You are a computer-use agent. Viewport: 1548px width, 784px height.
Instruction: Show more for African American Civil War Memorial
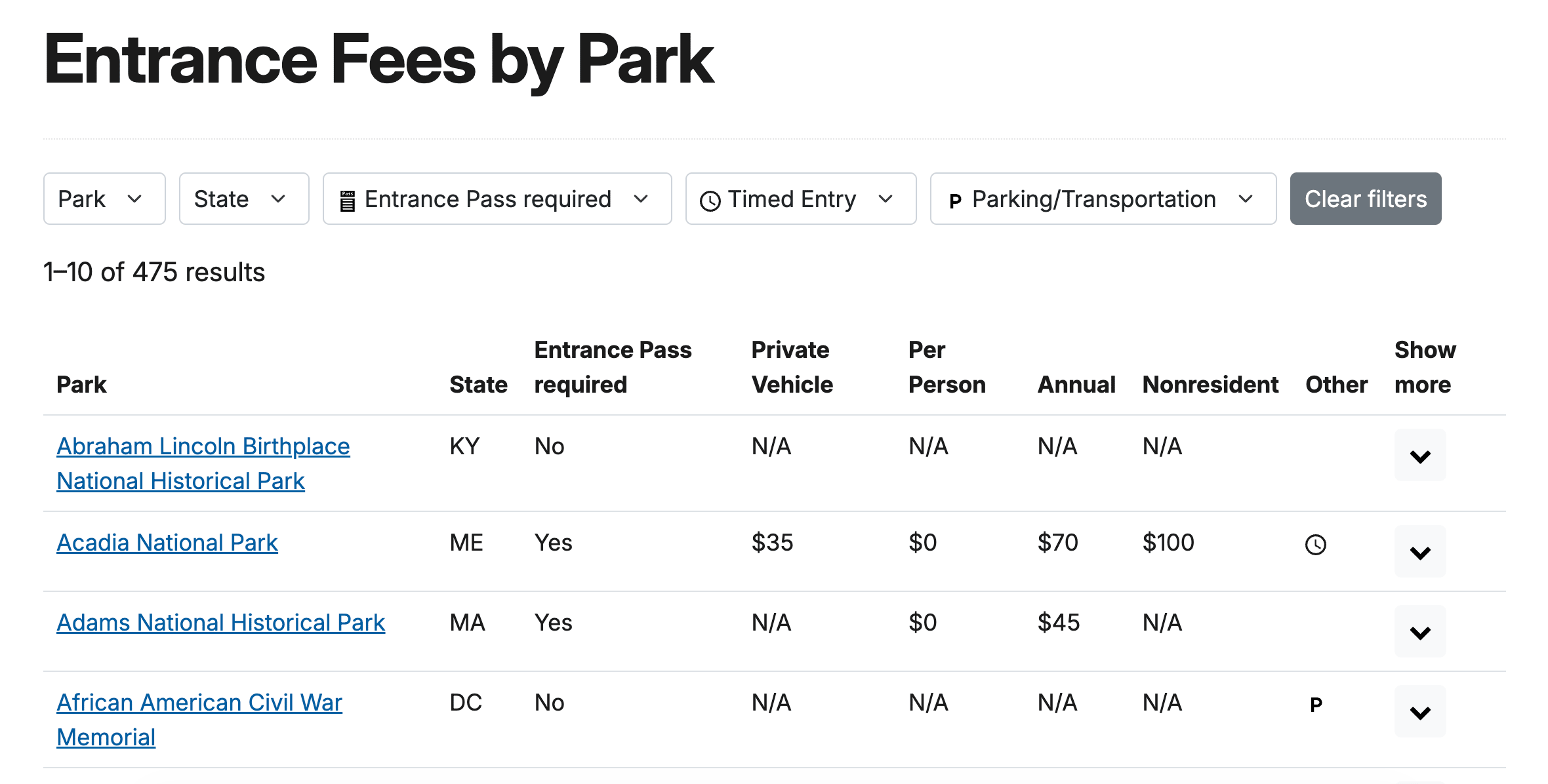1420,712
